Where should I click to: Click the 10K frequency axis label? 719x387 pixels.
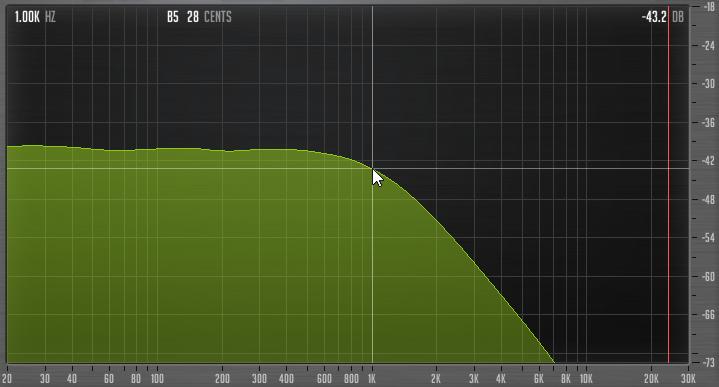pyautogui.click(x=586, y=379)
